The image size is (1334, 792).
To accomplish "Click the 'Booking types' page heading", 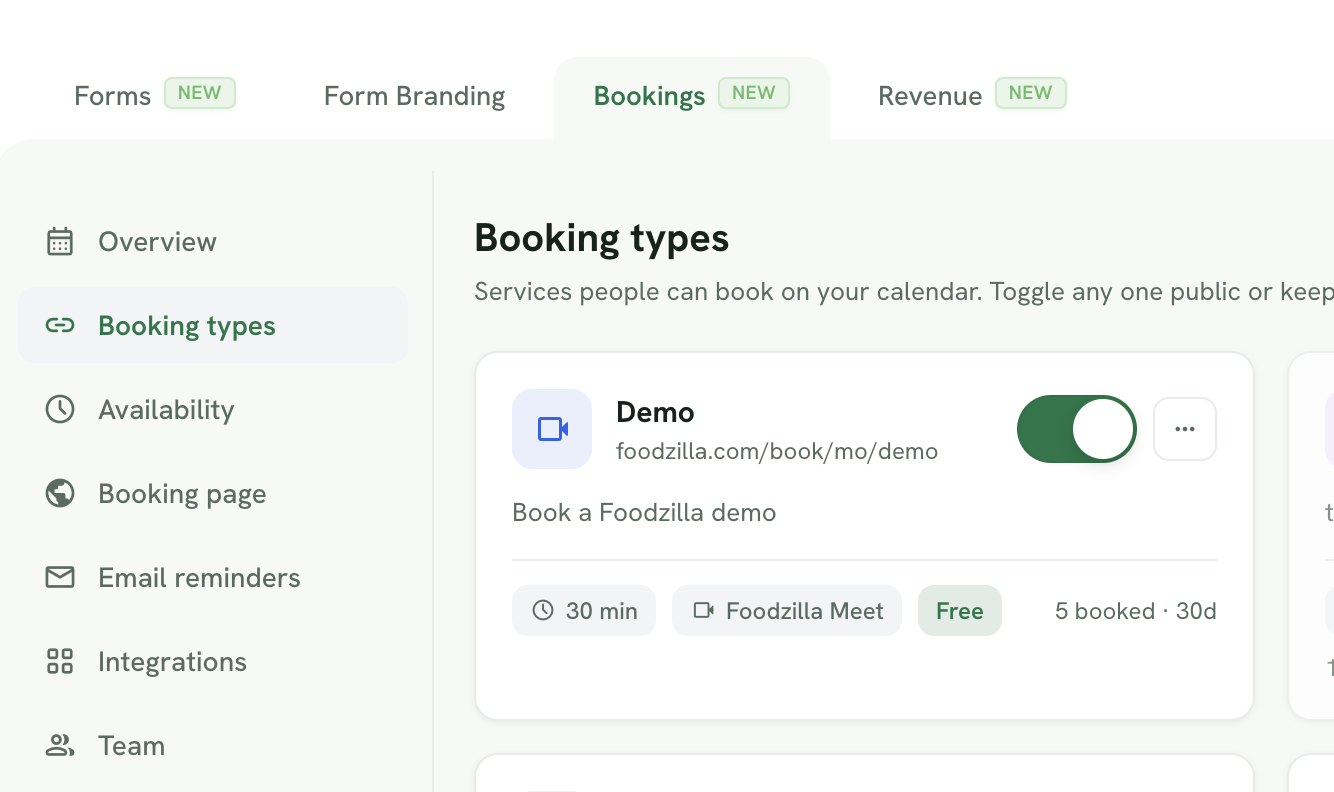I will (602, 239).
